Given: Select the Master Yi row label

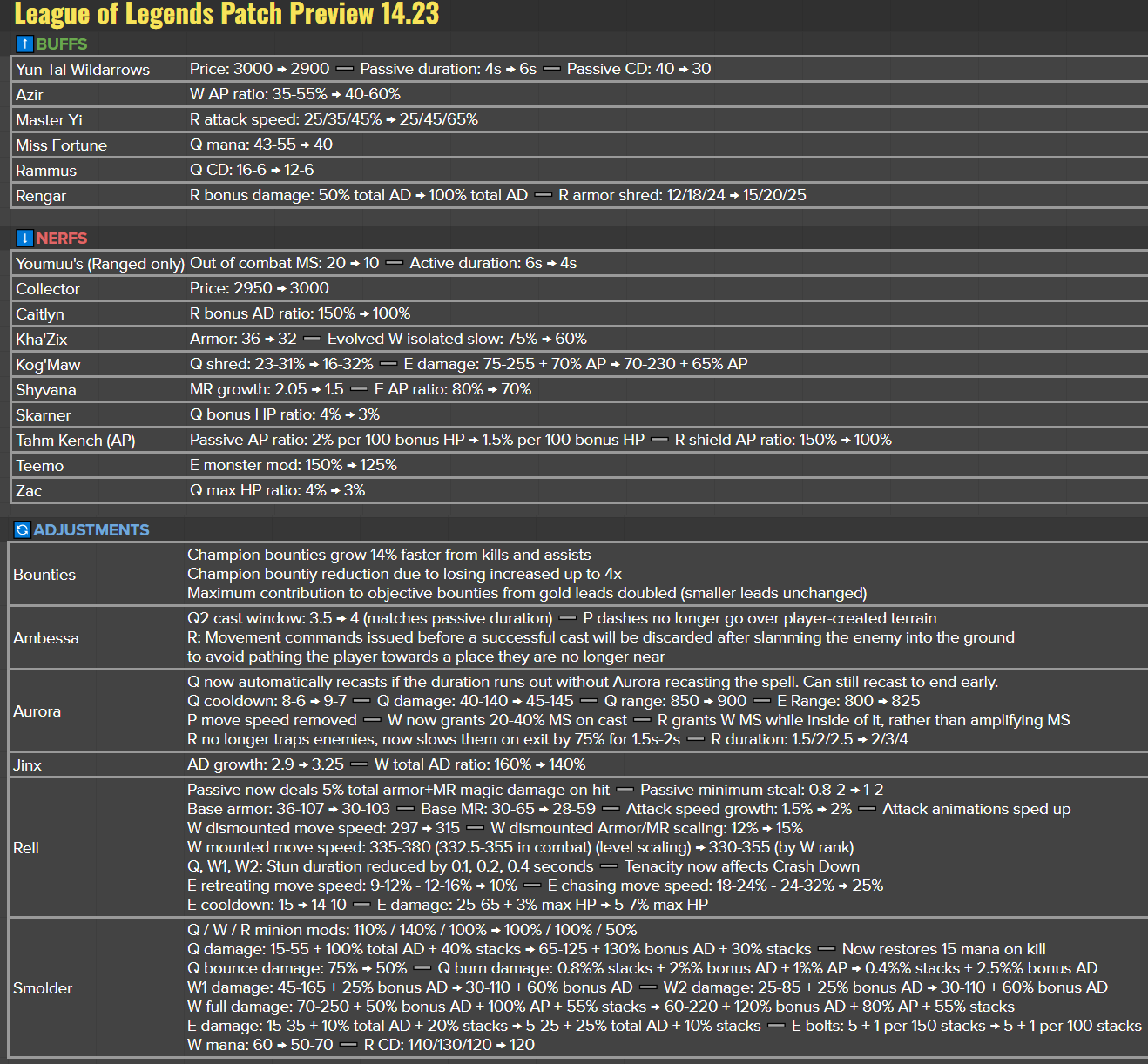Looking at the screenshot, I should pos(49,120).
